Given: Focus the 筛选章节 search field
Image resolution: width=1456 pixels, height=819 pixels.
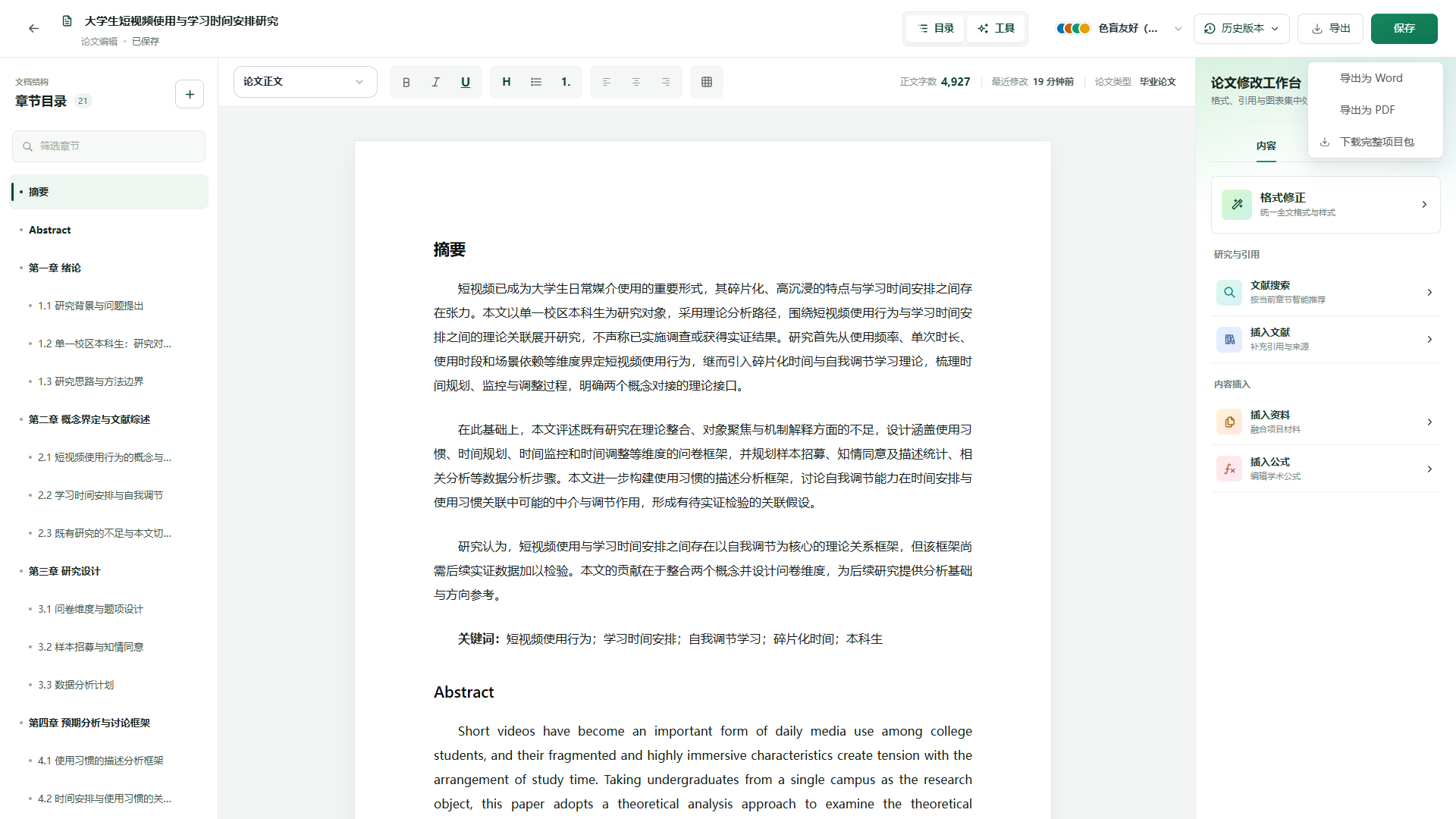Looking at the screenshot, I should coord(108,146).
